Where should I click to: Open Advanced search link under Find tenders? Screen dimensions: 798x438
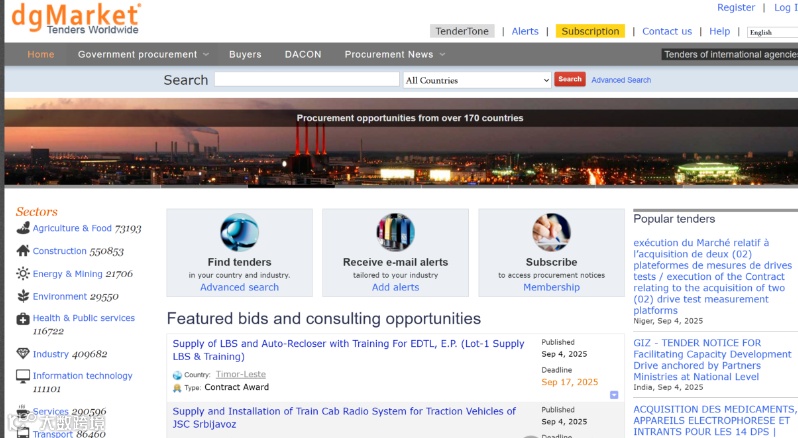click(x=239, y=287)
